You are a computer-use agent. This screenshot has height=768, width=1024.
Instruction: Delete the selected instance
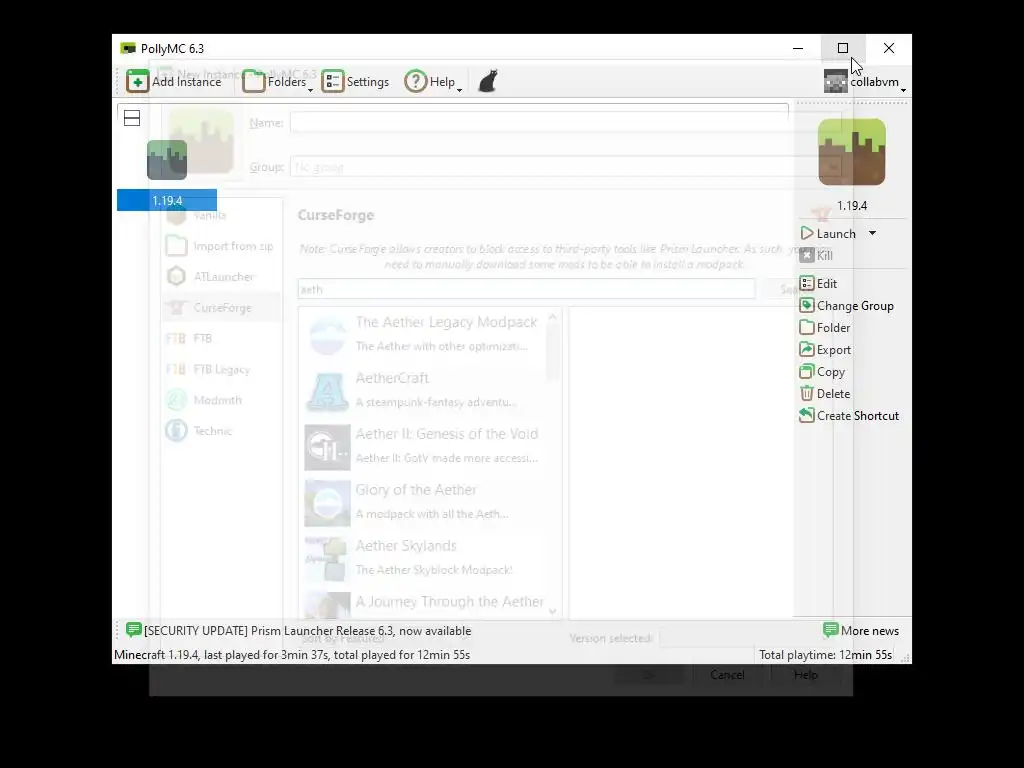(825, 394)
